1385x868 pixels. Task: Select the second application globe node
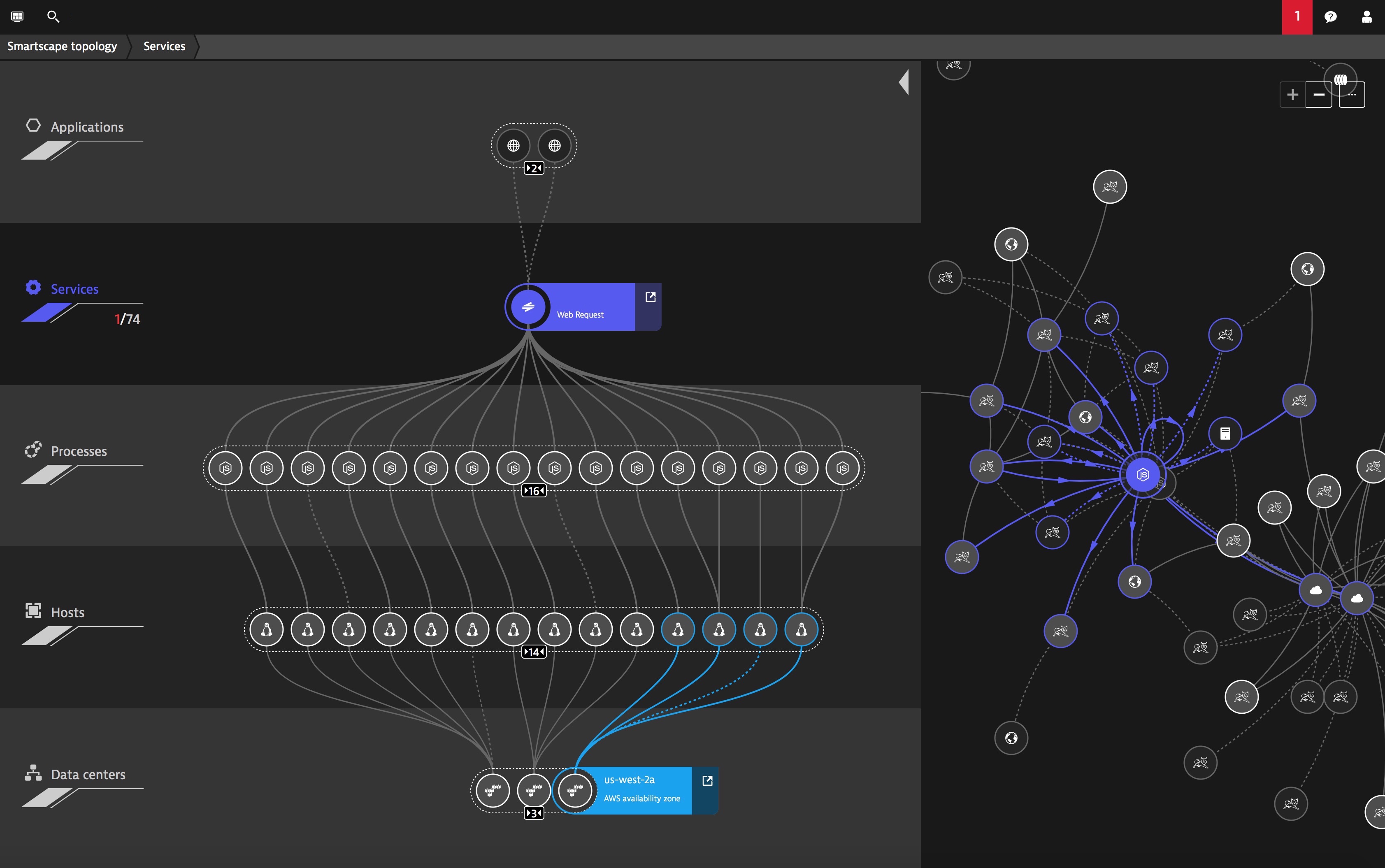point(555,146)
